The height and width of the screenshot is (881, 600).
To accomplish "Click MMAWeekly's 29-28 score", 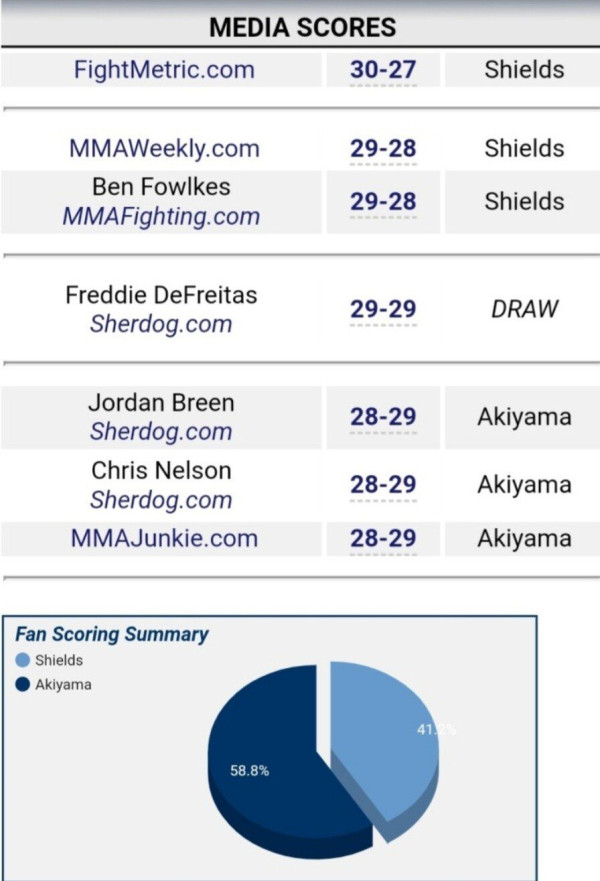I will 383,148.
